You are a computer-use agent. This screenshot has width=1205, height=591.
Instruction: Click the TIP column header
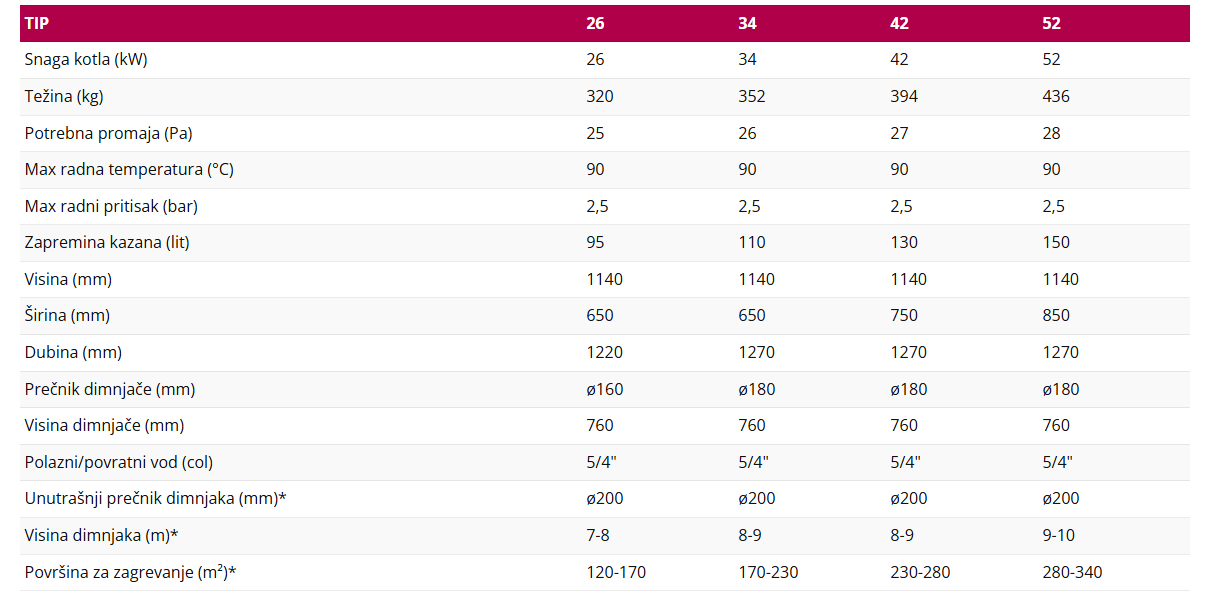36,24
